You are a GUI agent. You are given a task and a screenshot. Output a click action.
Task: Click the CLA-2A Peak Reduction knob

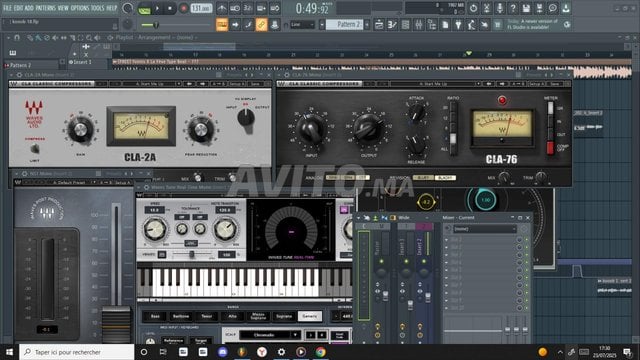[x=200, y=130]
